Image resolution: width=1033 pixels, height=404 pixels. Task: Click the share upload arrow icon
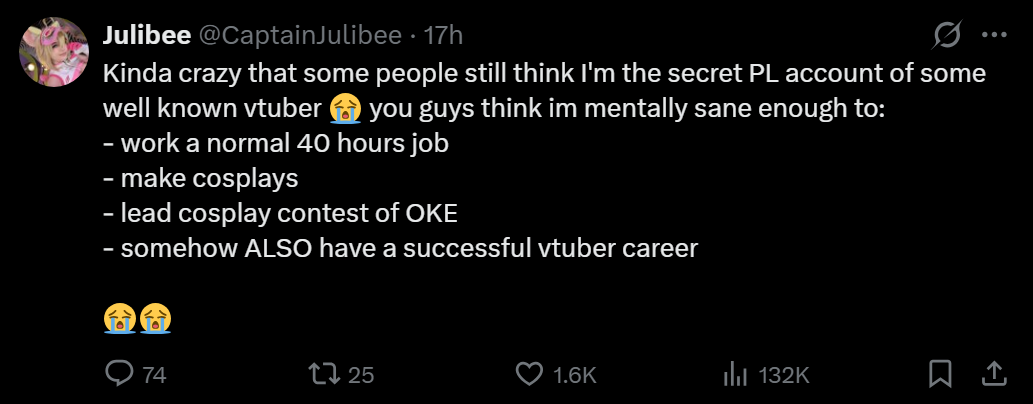pyautogui.click(x=994, y=374)
